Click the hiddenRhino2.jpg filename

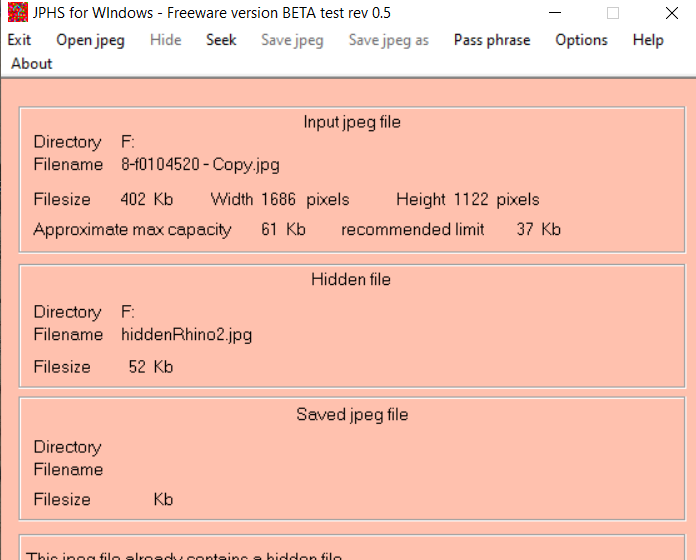186,335
